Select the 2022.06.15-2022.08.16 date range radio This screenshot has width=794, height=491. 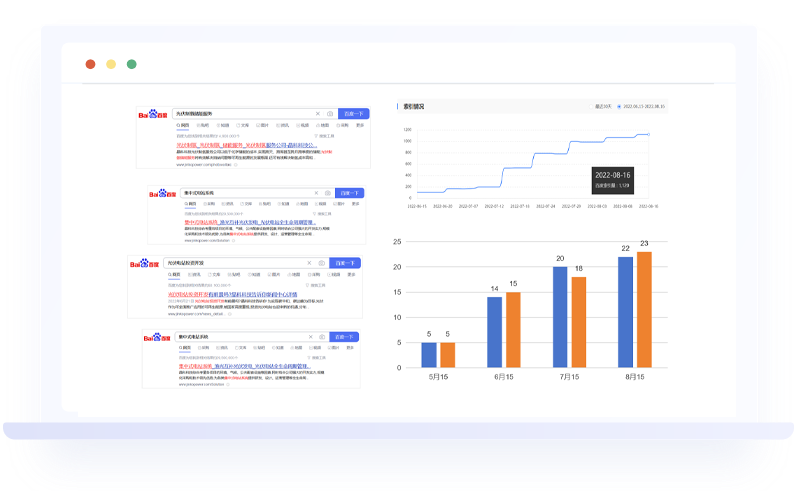click(x=620, y=105)
